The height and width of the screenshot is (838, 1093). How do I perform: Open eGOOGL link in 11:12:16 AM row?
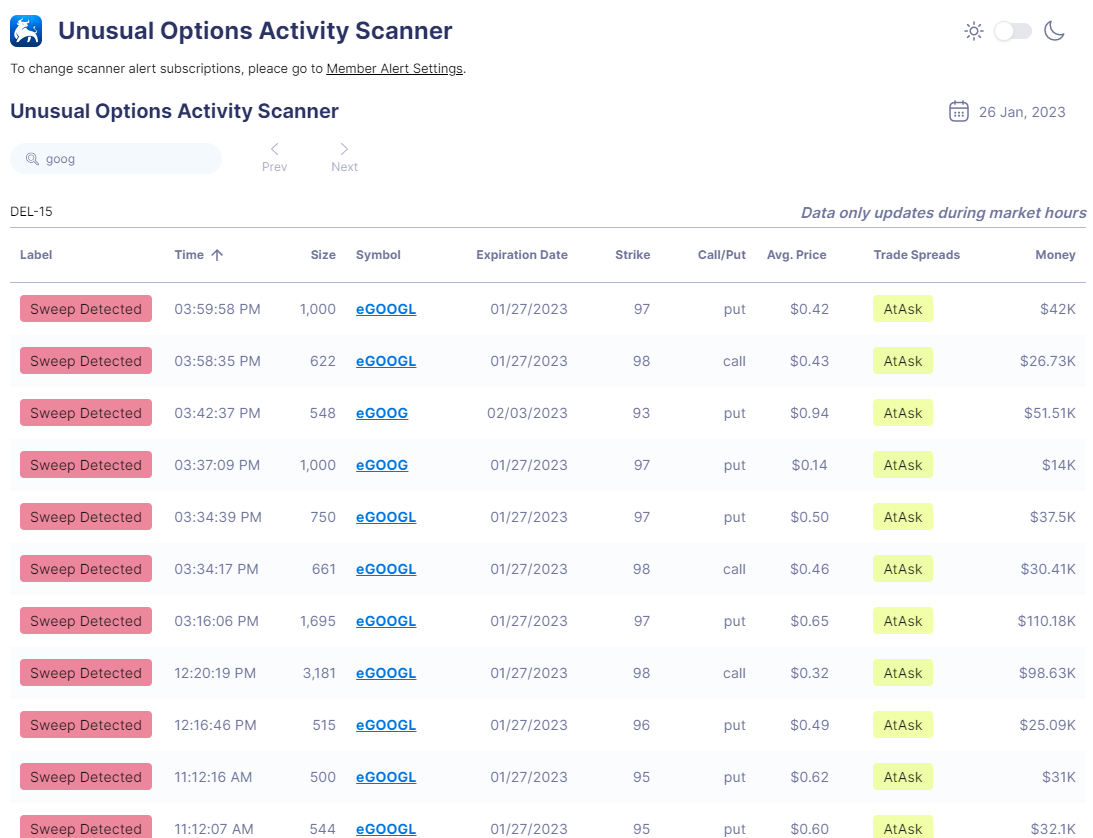click(386, 777)
